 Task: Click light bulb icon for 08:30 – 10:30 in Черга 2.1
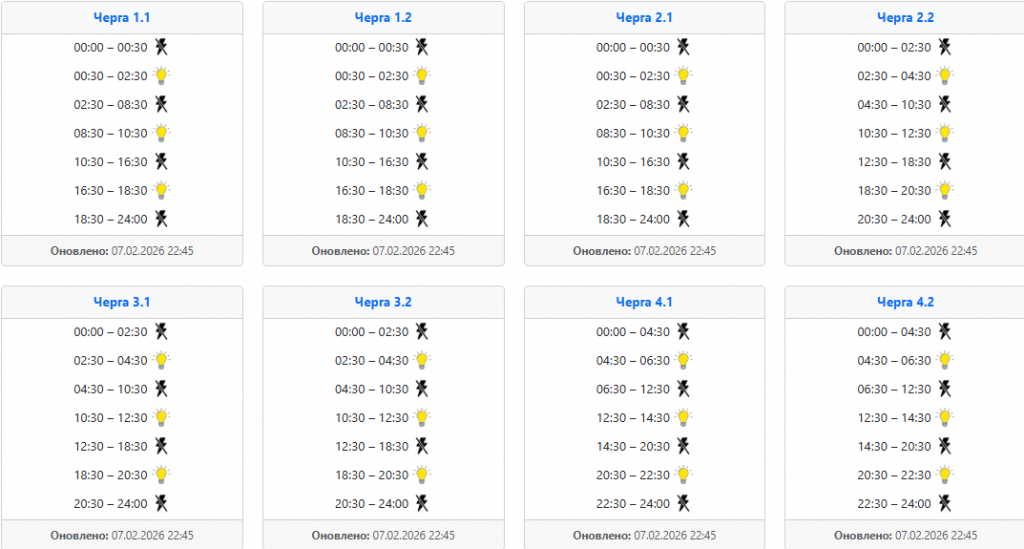pyautogui.click(x=684, y=133)
